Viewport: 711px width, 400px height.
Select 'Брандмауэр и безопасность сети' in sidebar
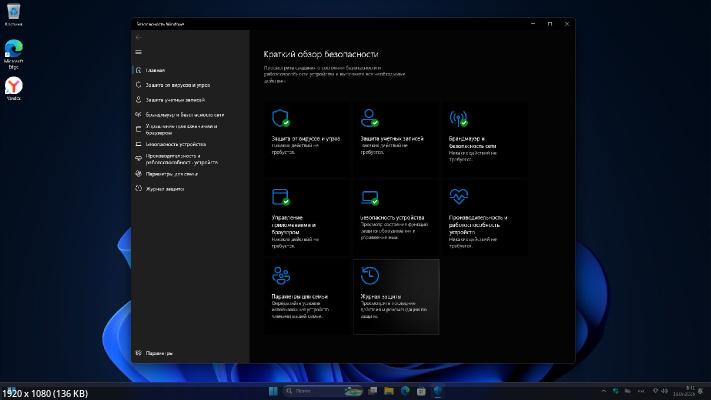tap(190, 115)
